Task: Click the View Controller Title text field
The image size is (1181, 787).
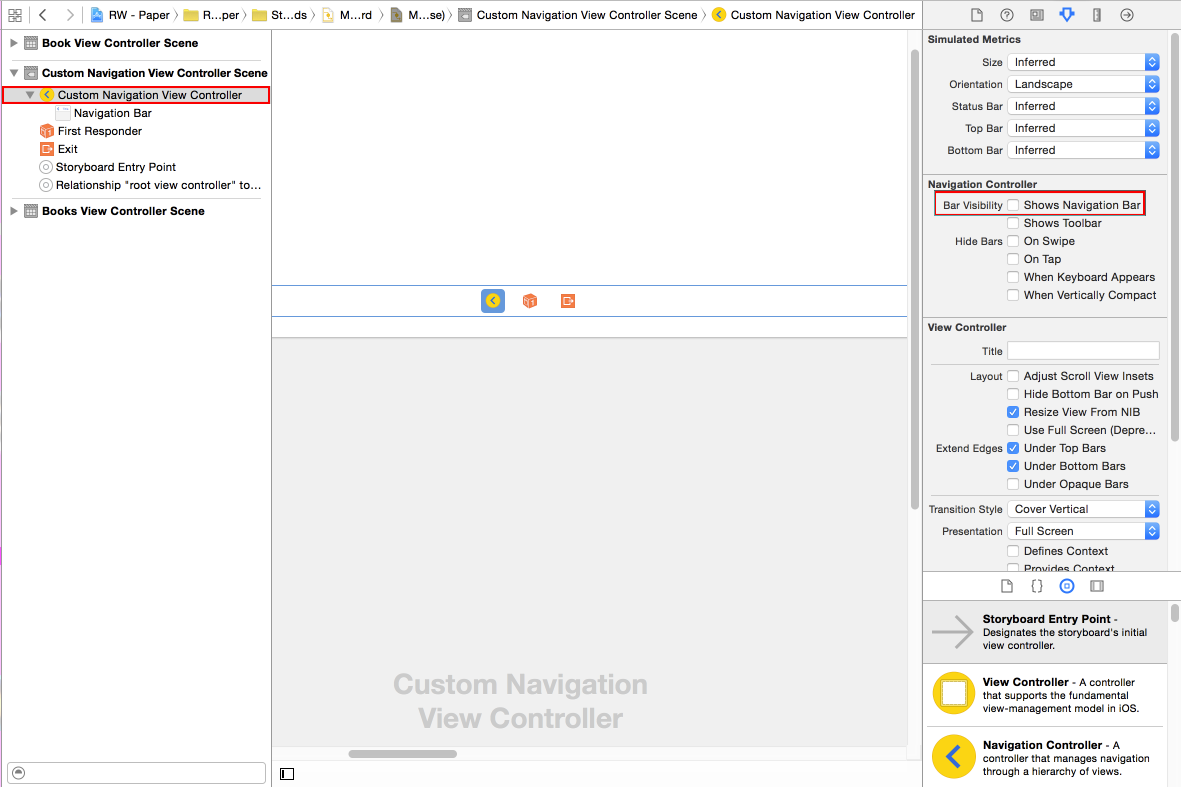Action: pos(1083,351)
